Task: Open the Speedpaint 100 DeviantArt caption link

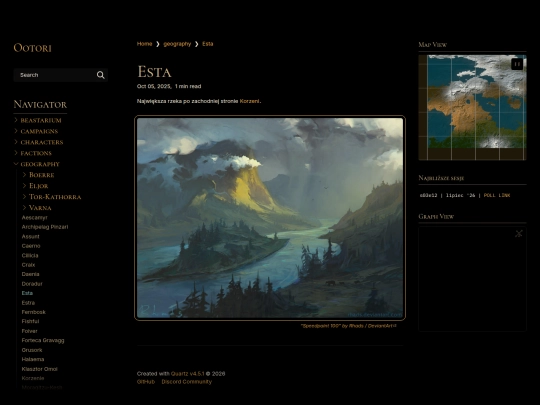Action: (x=349, y=326)
